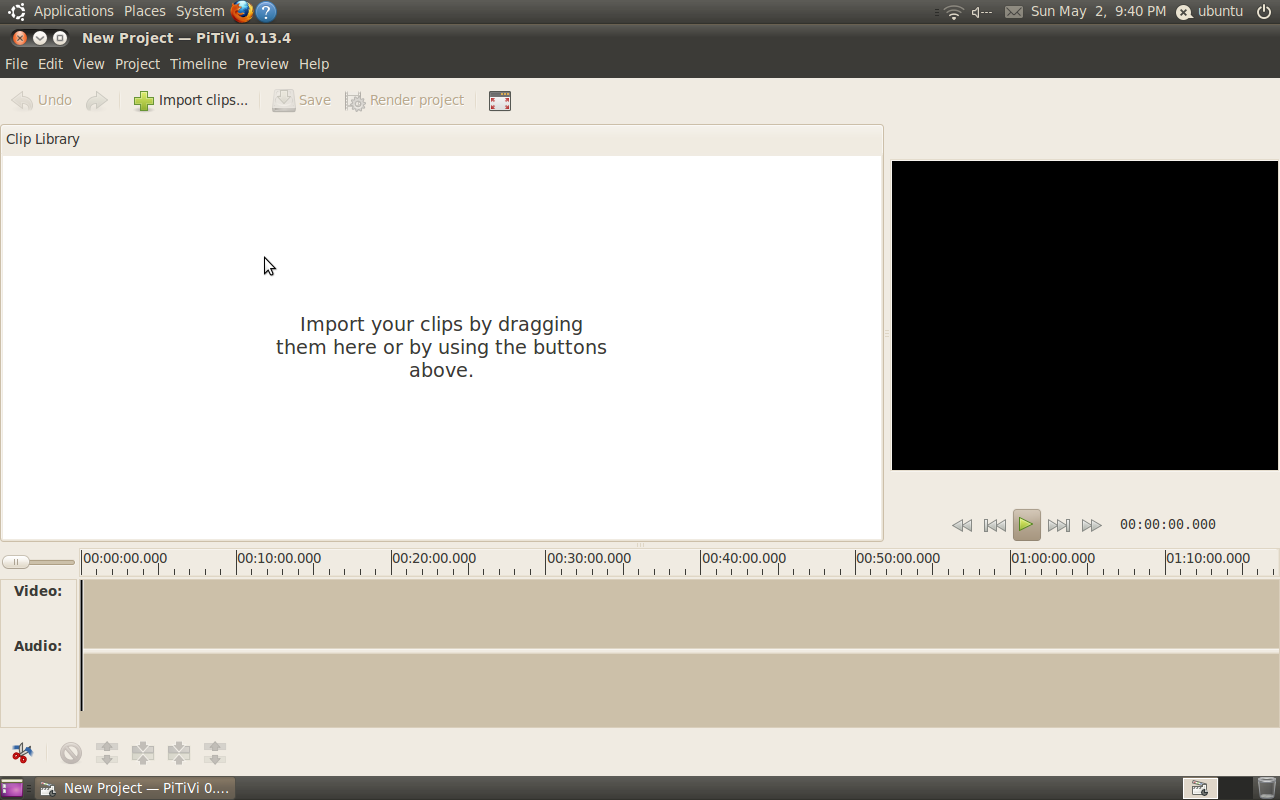Image resolution: width=1280 pixels, height=800 pixels.
Task: Open the Help menu
Action: click(x=314, y=64)
